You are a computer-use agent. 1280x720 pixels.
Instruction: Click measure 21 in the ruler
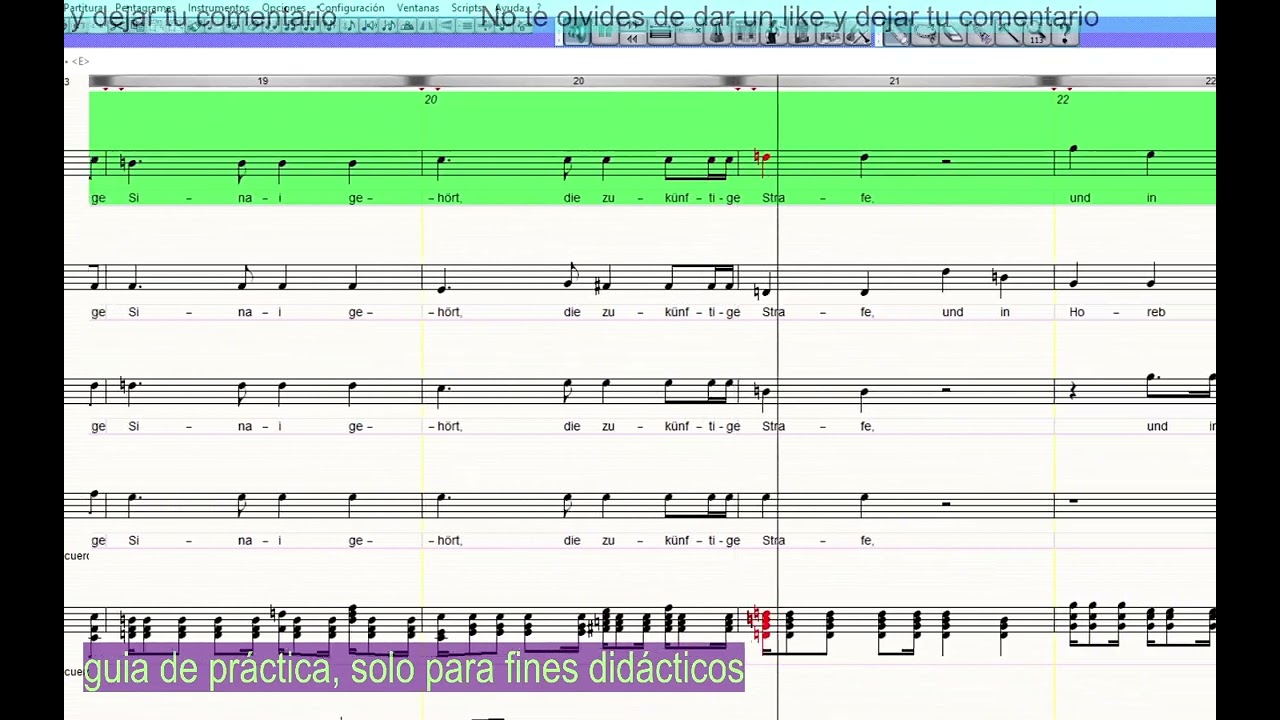coord(894,81)
